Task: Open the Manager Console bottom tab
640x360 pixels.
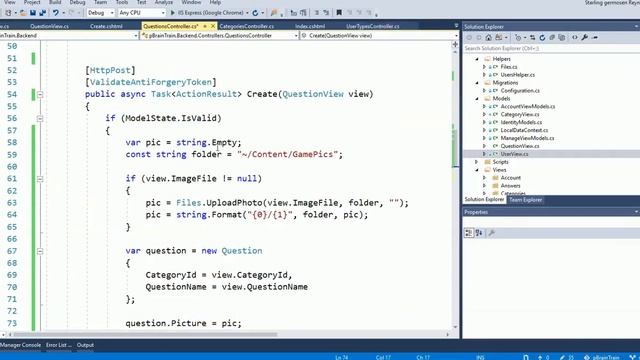Action: 20,345
